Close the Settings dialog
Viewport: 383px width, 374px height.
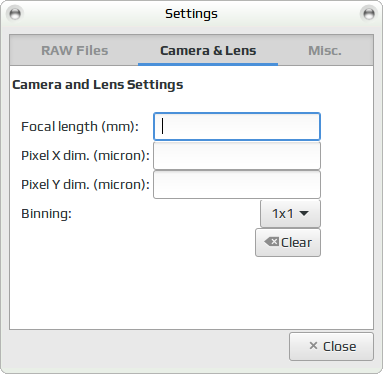pos(331,347)
